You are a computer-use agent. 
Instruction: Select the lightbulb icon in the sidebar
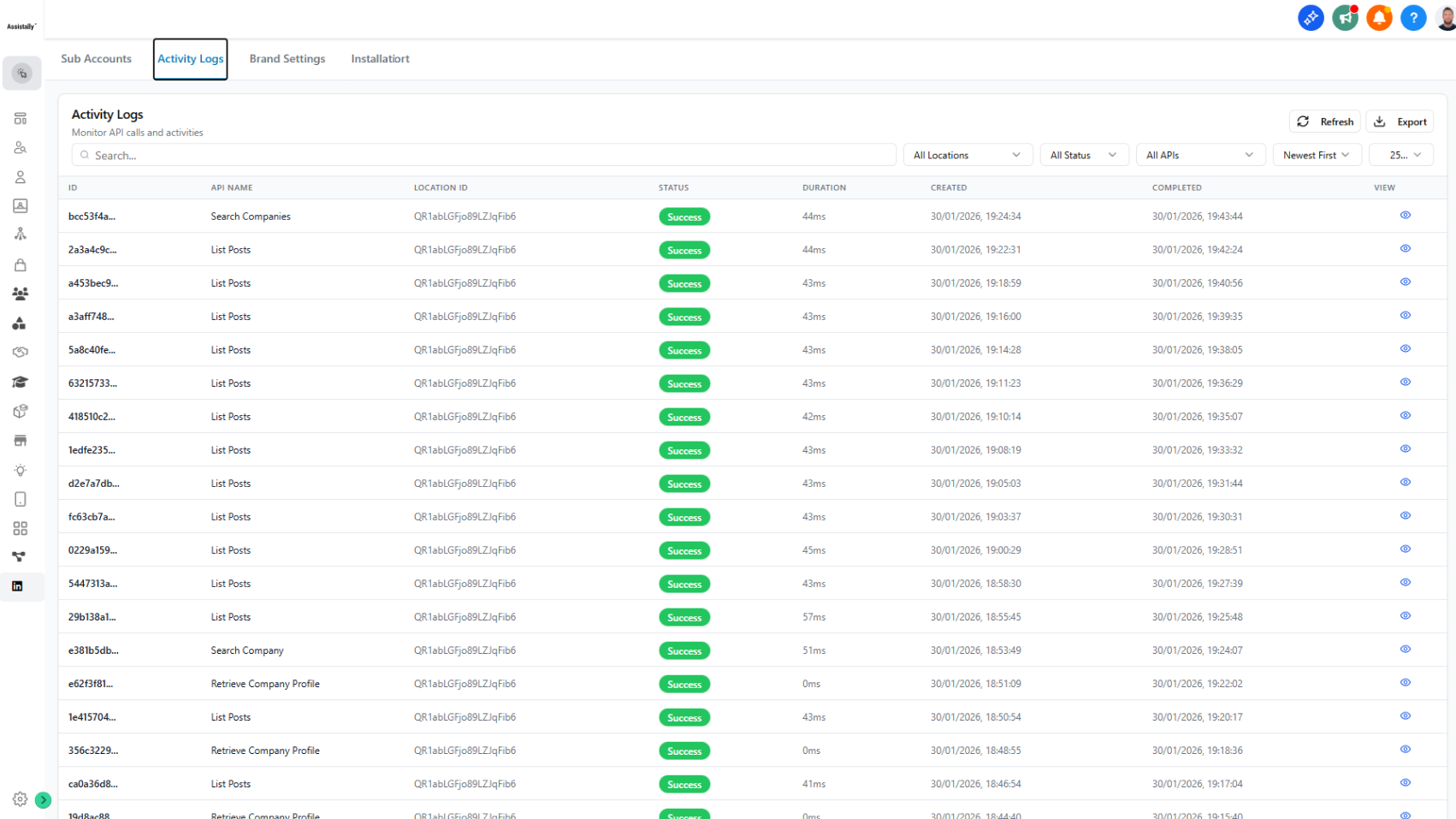[x=21, y=470]
